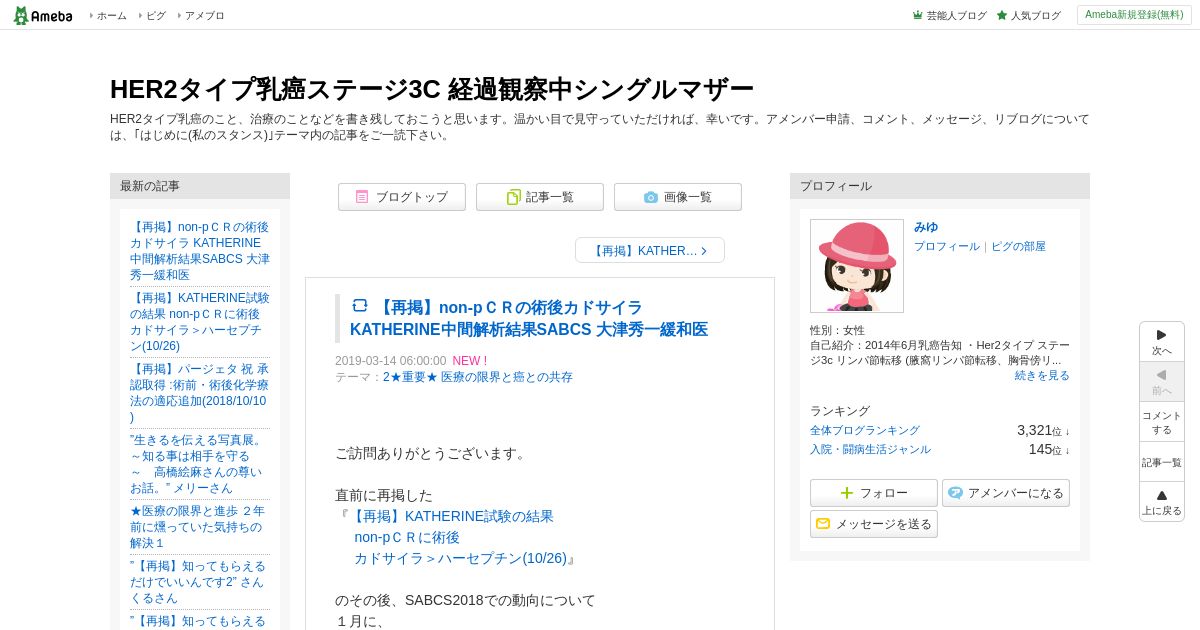Open linked post 【再掲】KATHERINE試験の結果 in article body
The width and height of the screenshot is (1200, 630).
(x=460, y=537)
